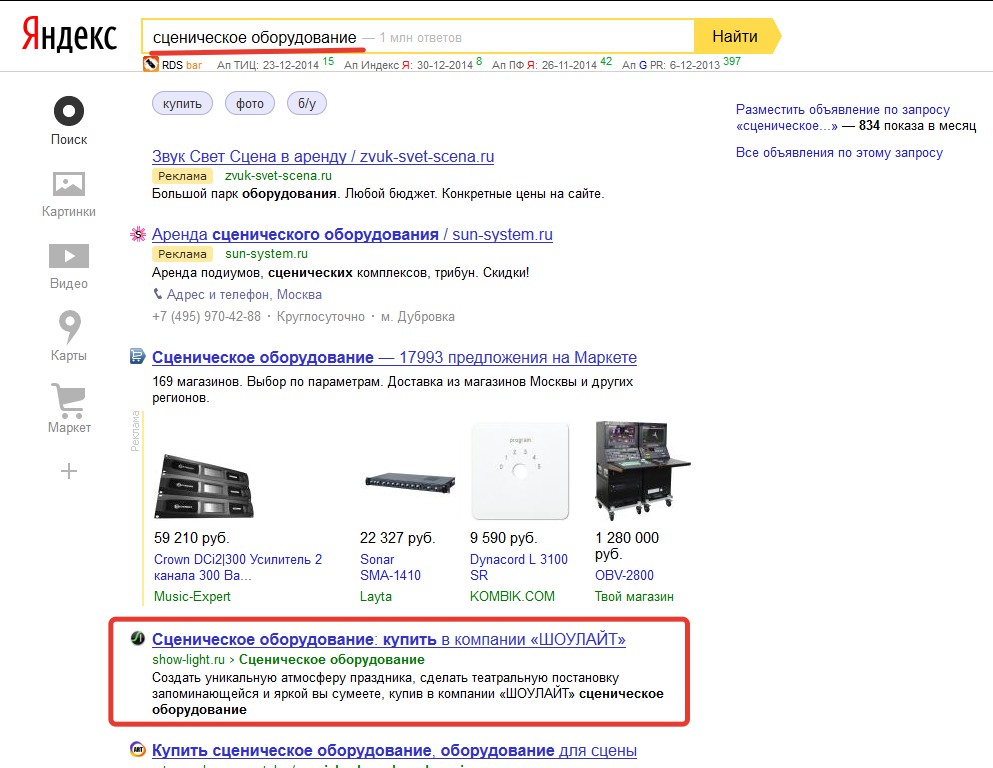Open Карты map pin icon
Screen dimensions: 993x768
point(70,327)
